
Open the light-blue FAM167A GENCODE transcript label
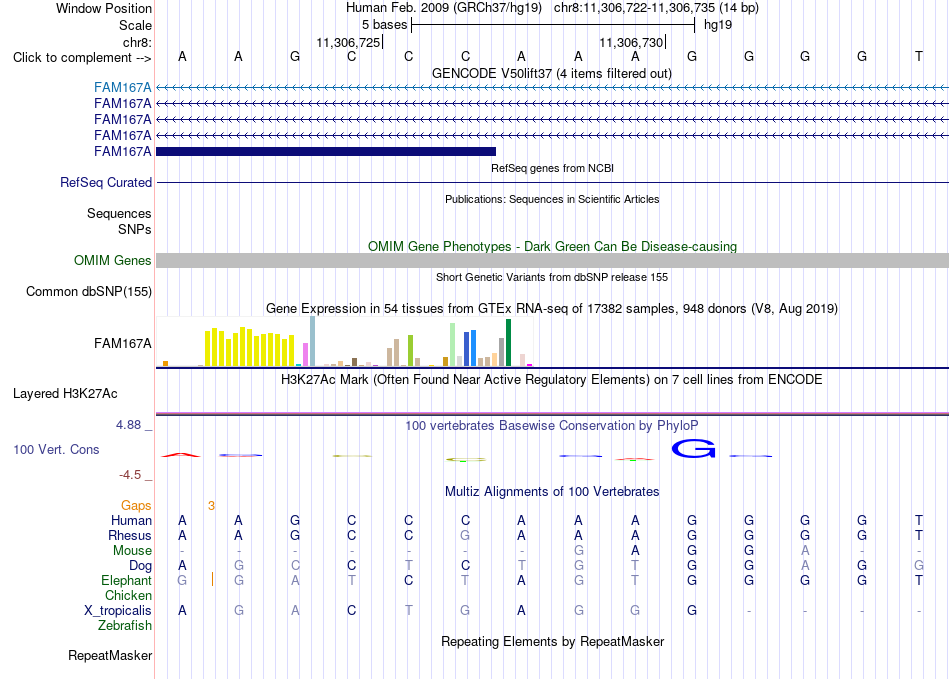click(x=122, y=88)
